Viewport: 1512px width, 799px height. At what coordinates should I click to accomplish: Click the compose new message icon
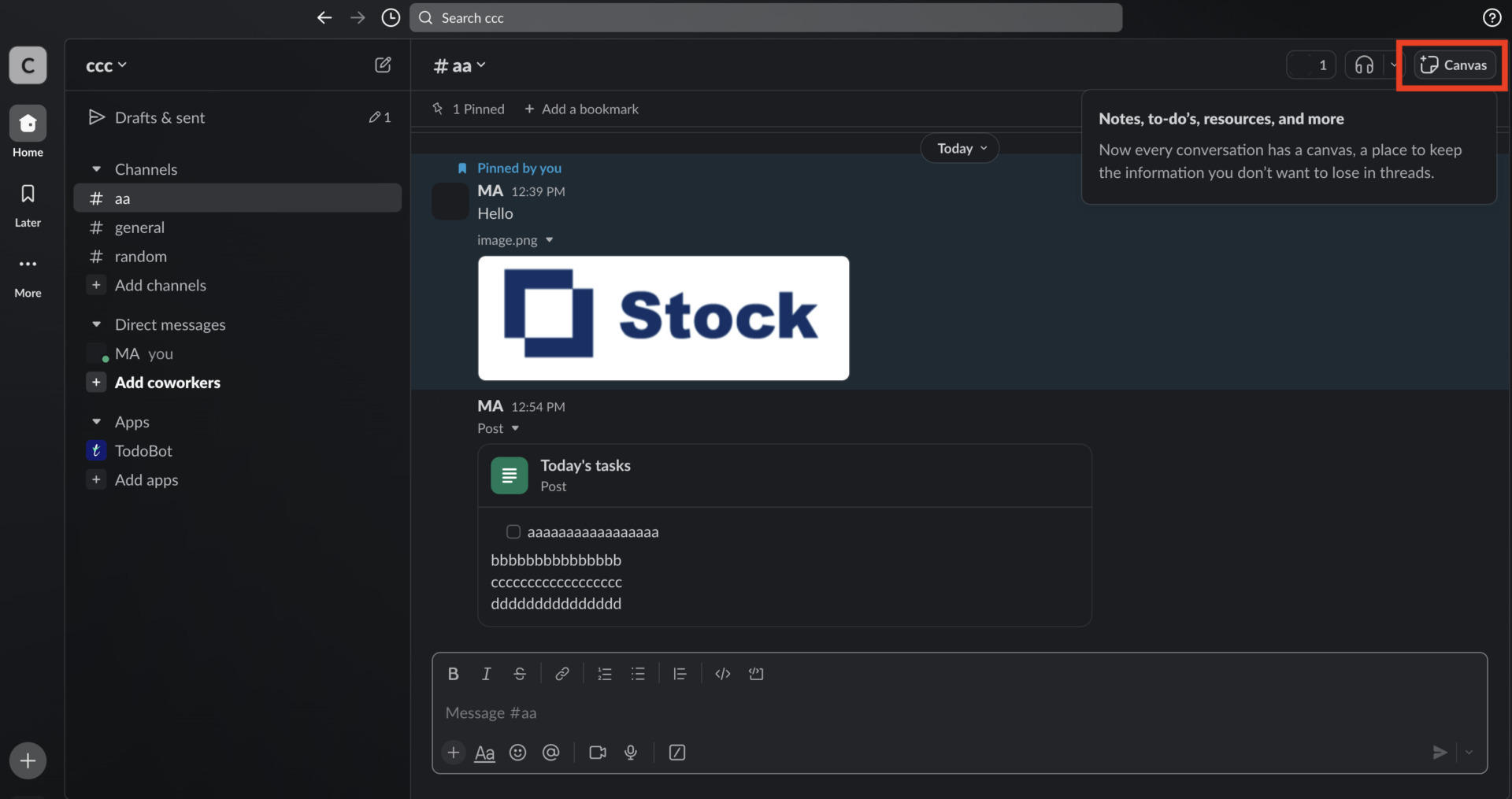click(x=383, y=65)
